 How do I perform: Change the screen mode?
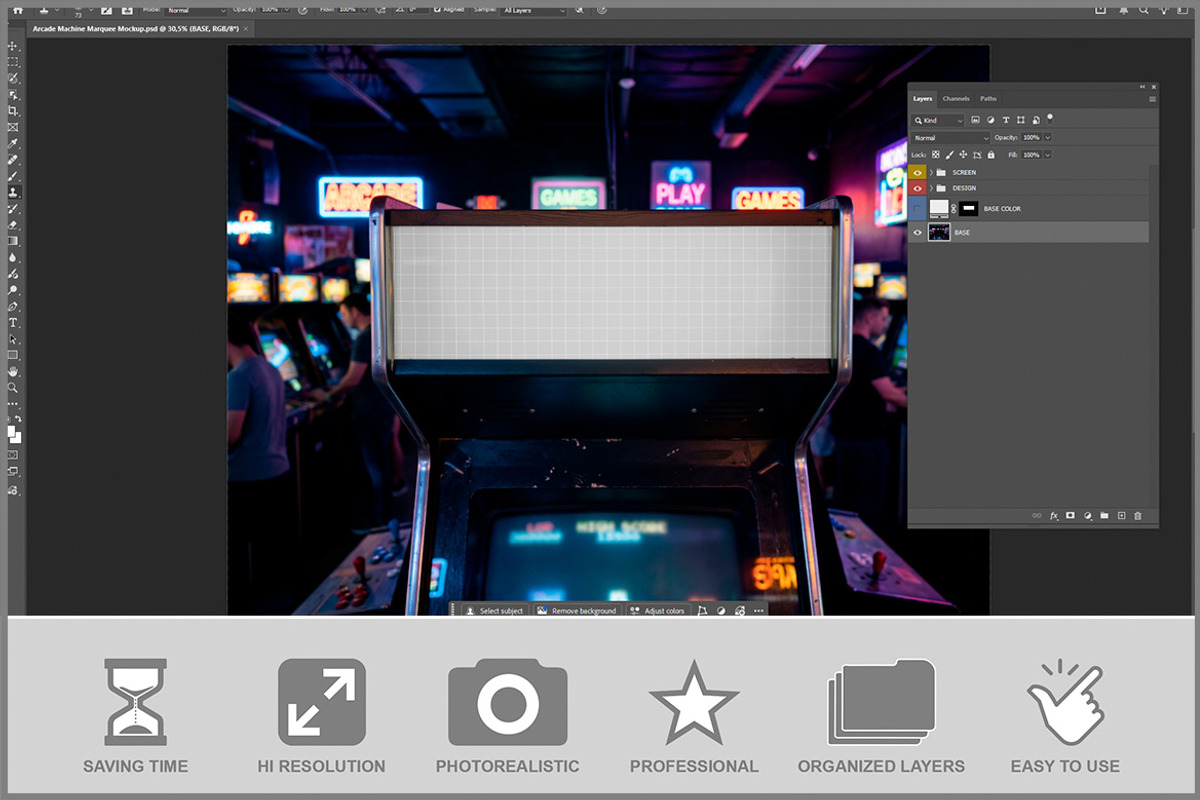14,470
